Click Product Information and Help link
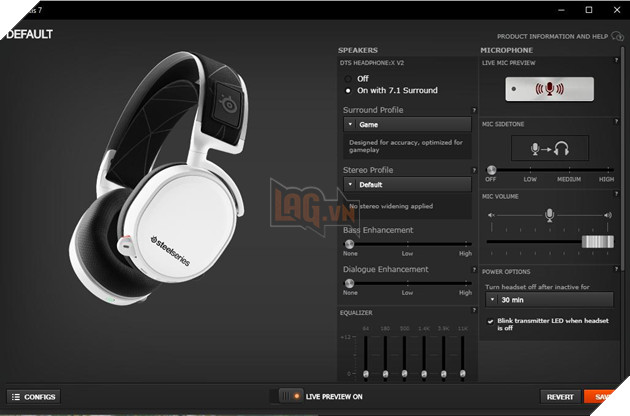The width and height of the screenshot is (630, 416). [552, 37]
